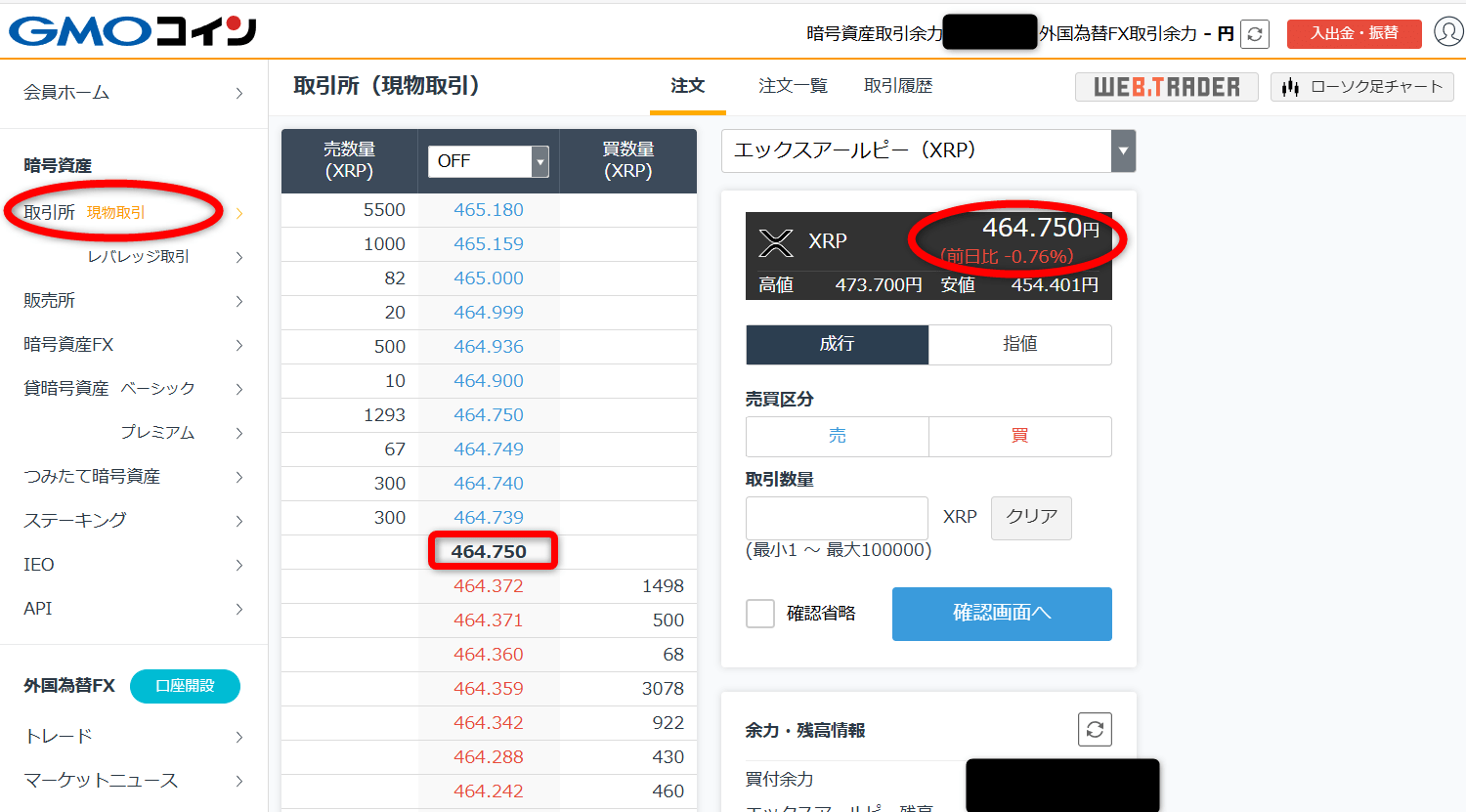Viewport: 1466px width, 812px height.
Task: Open the エックスアールピー (XRP) currency selector
Action: (928, 150)
